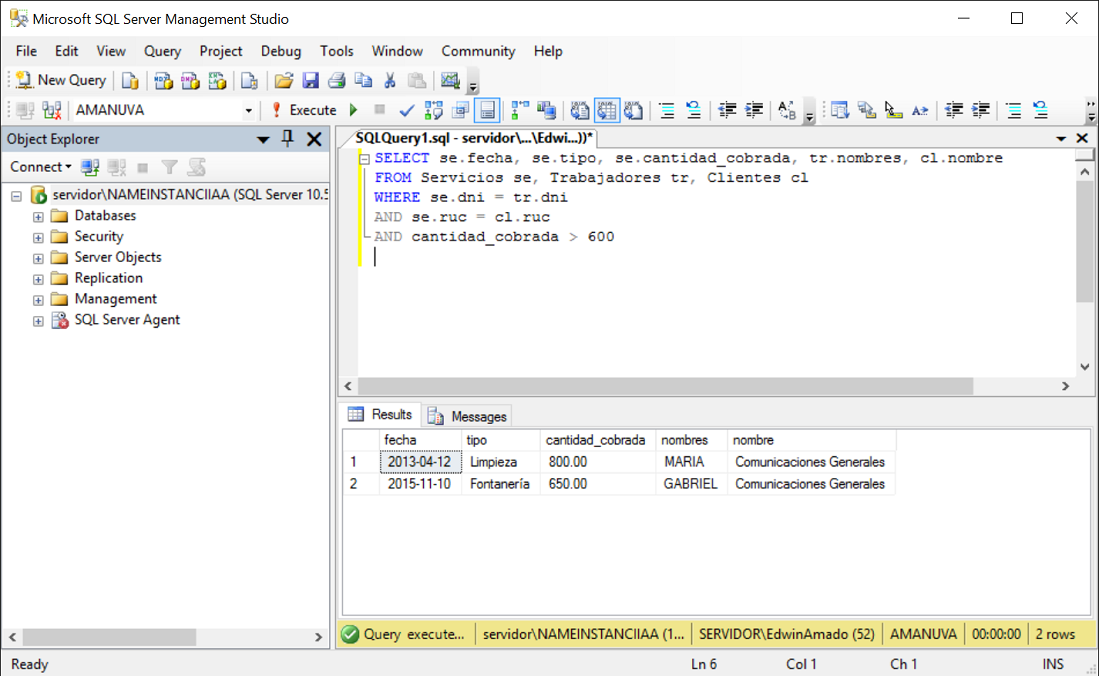Open the AMANUVA database dropdown
The image size is (1099, 676).
247,110
